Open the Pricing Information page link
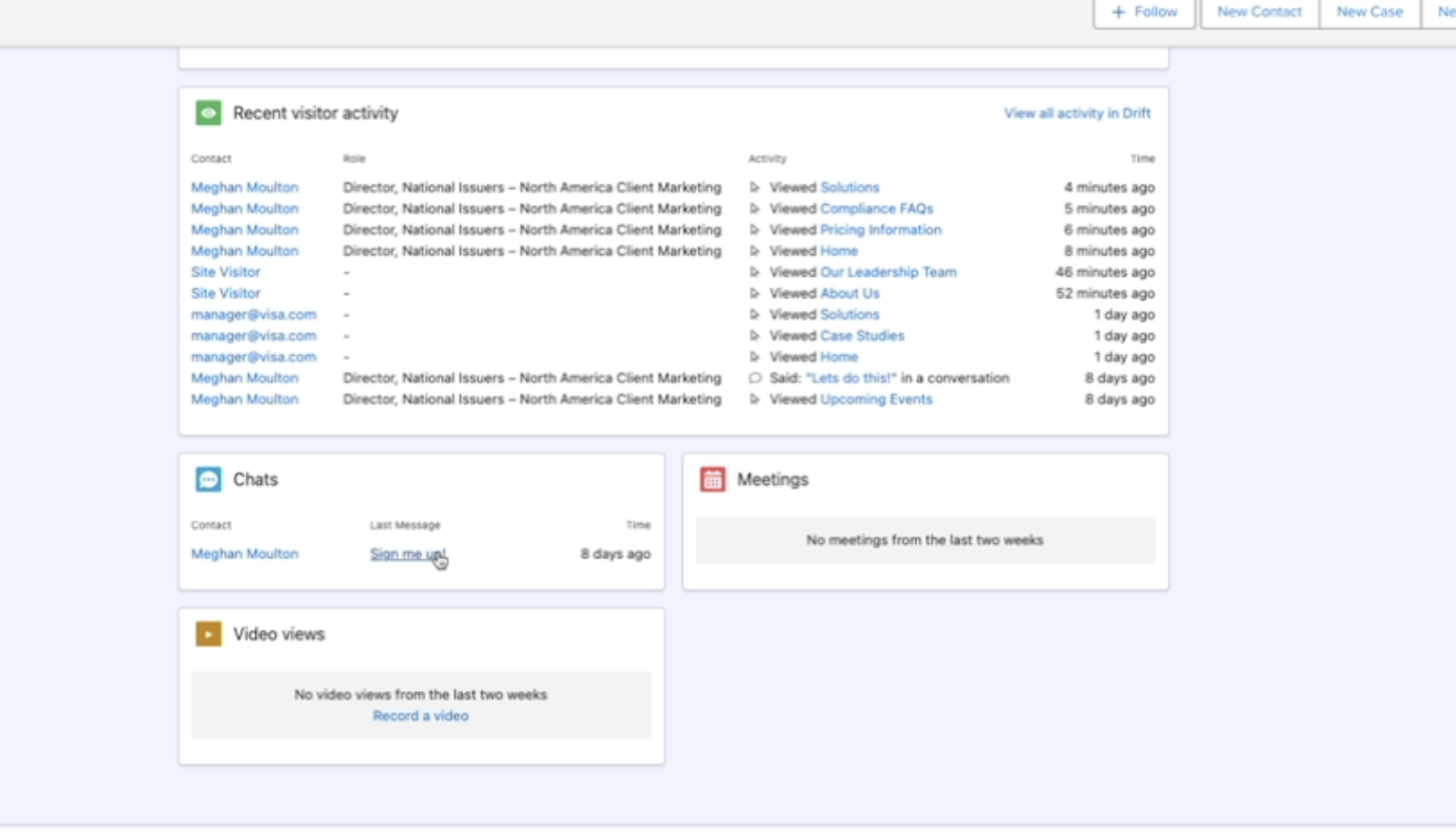The width and height of the screenshot is (1456, 834). [881, 230]
